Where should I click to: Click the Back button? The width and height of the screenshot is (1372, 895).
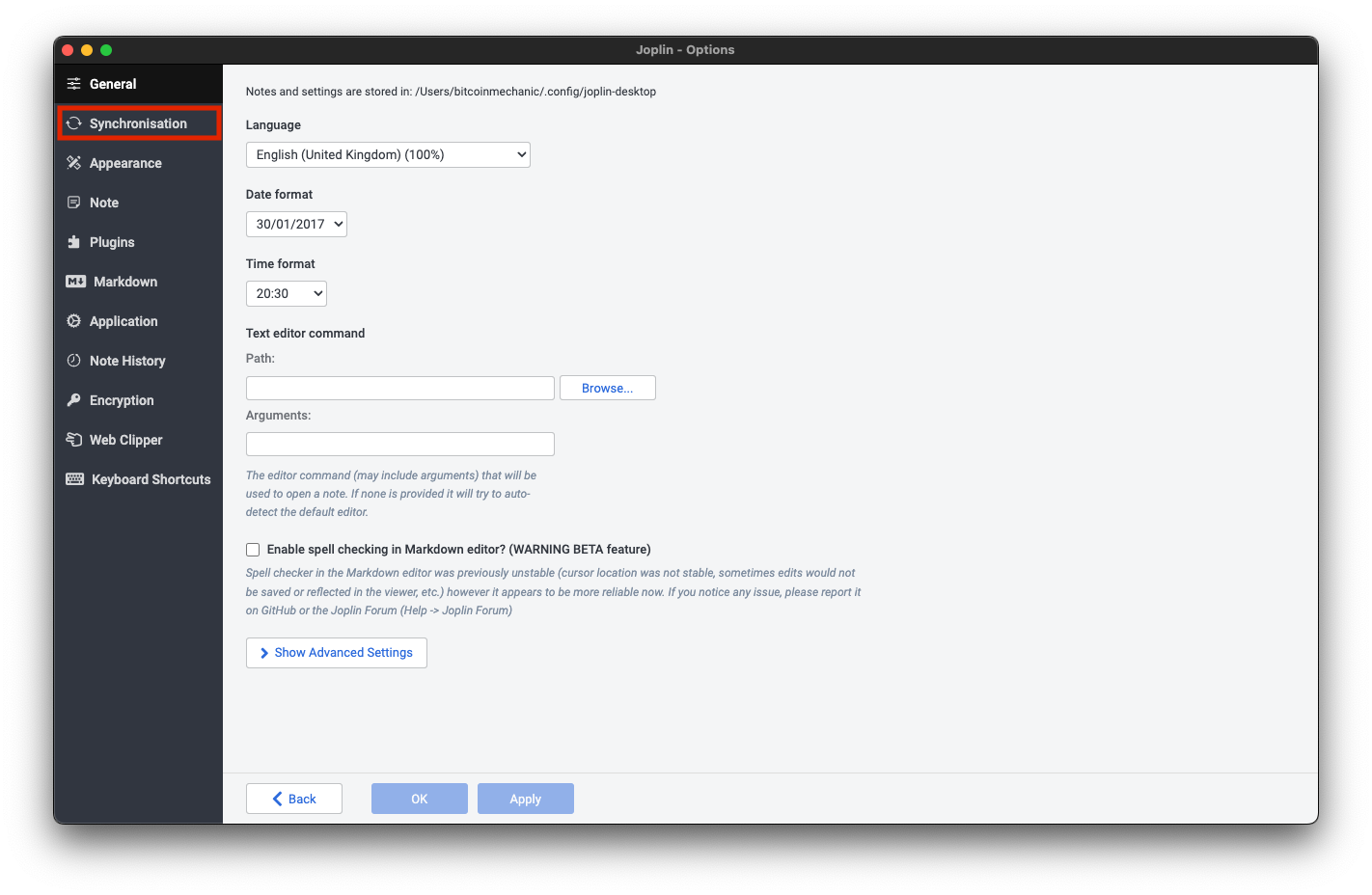(294, 799)
